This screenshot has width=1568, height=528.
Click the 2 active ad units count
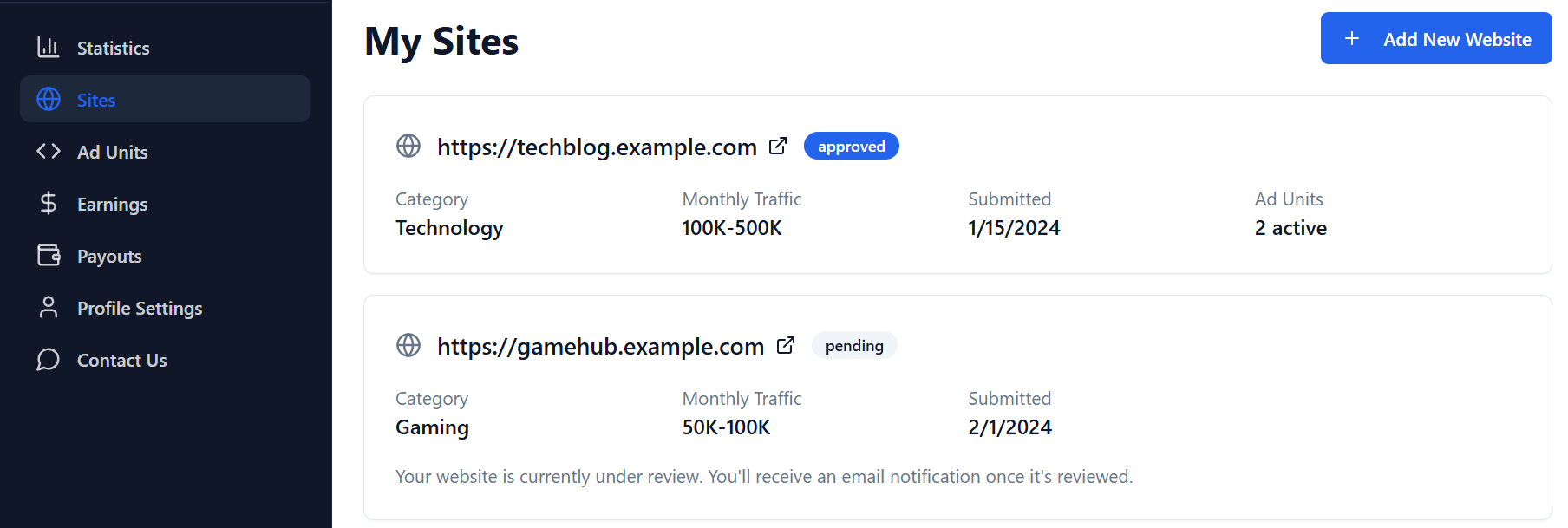click(1290, 227)
